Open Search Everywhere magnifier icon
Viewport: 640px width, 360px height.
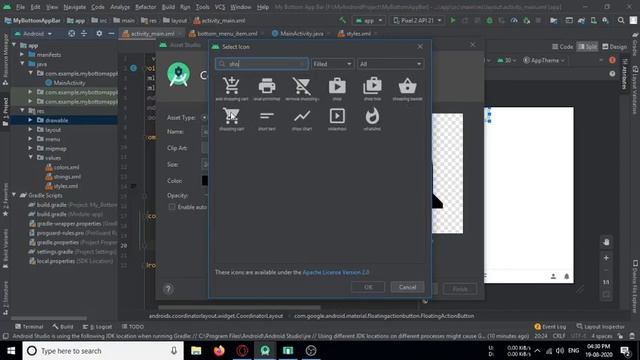coord(621,20)
